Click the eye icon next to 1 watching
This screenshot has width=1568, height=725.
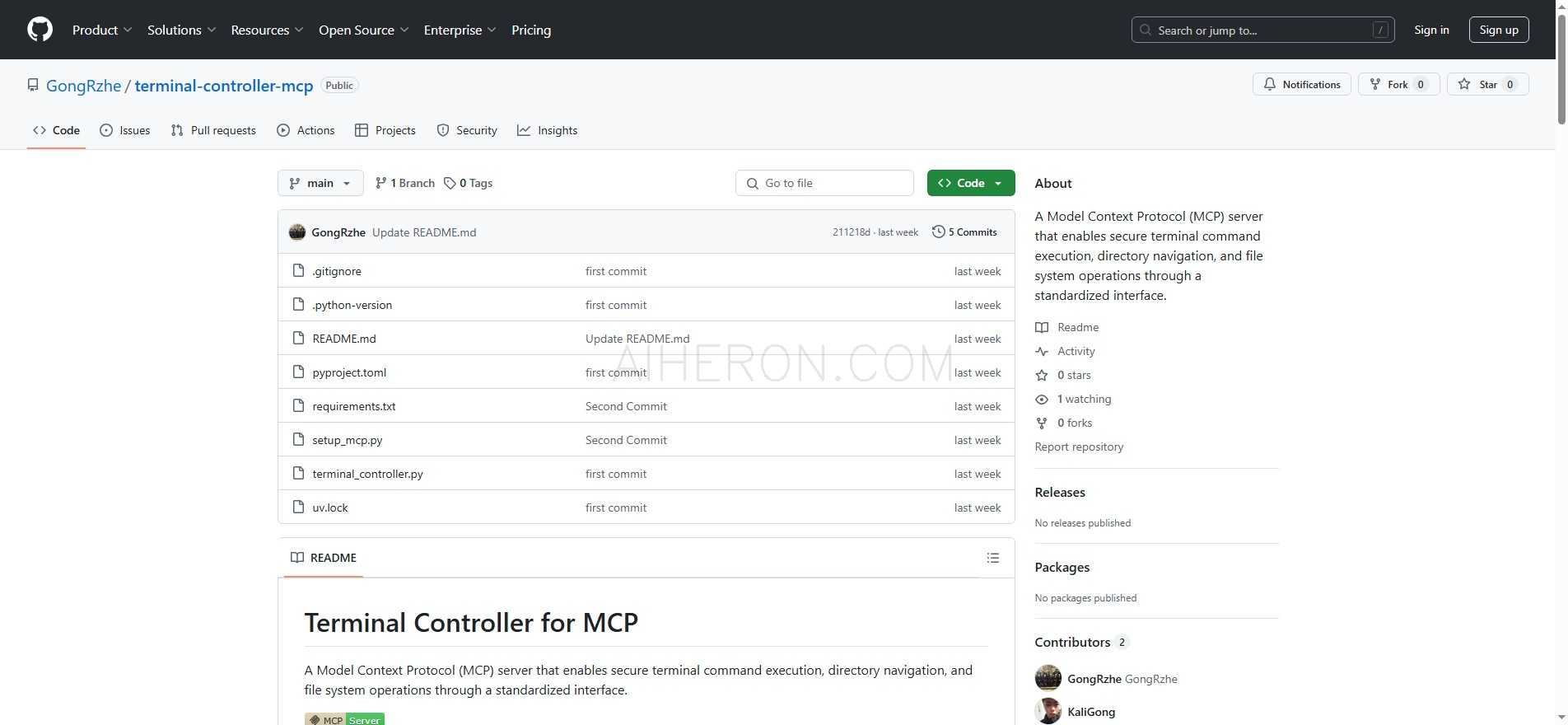pyautogui.click(x=1042, y=399)
